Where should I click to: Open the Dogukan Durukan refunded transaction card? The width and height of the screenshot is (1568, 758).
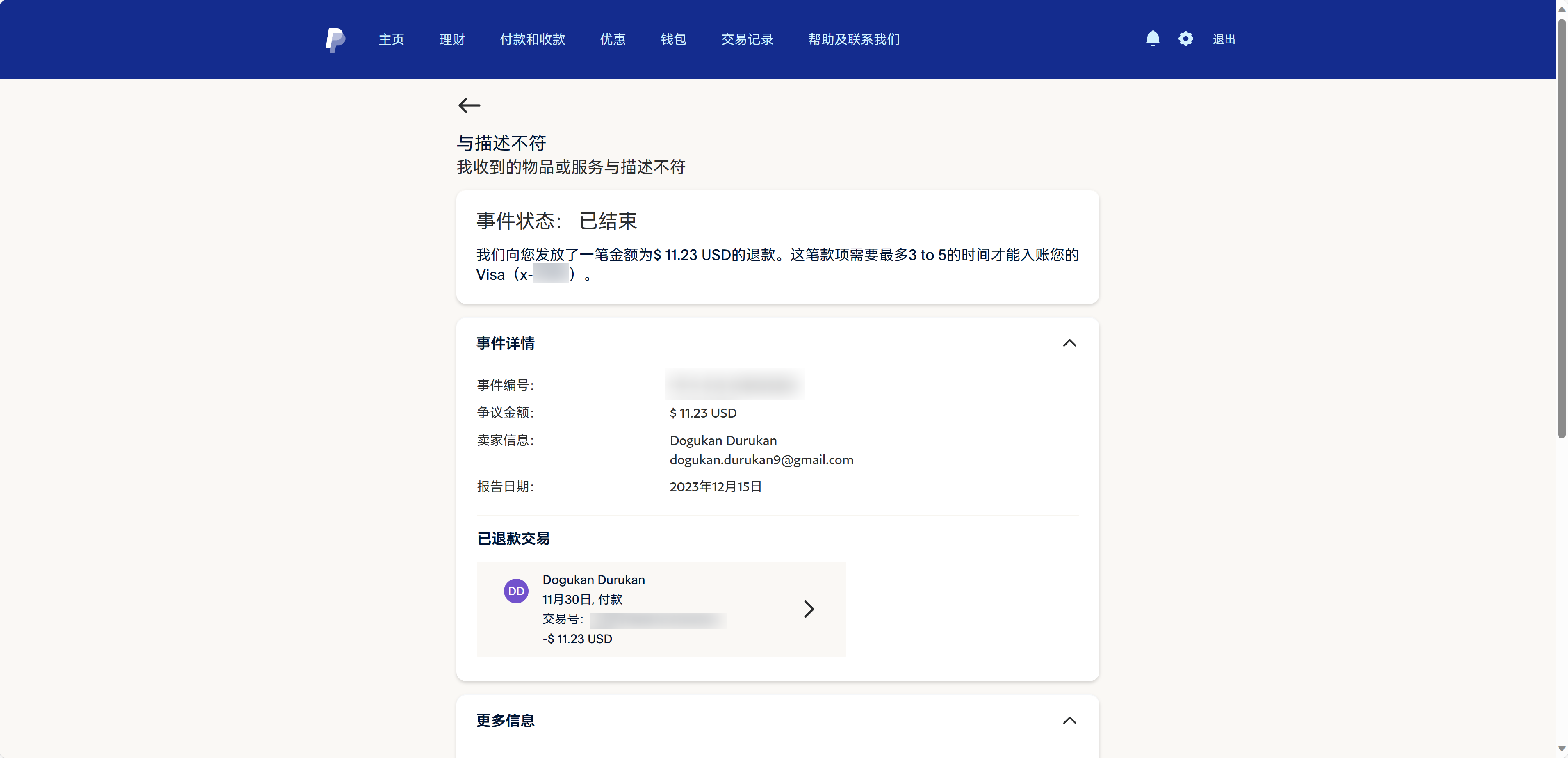tap(661, 609)
